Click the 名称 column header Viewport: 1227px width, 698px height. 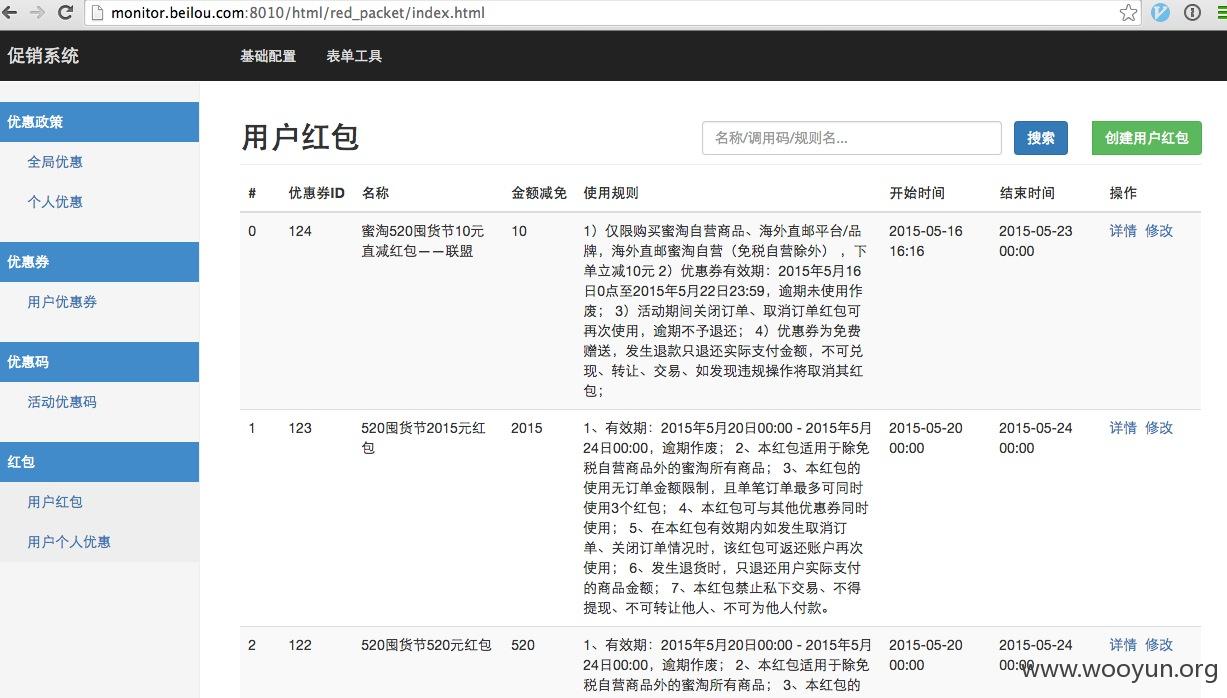[x=375, y=193]
